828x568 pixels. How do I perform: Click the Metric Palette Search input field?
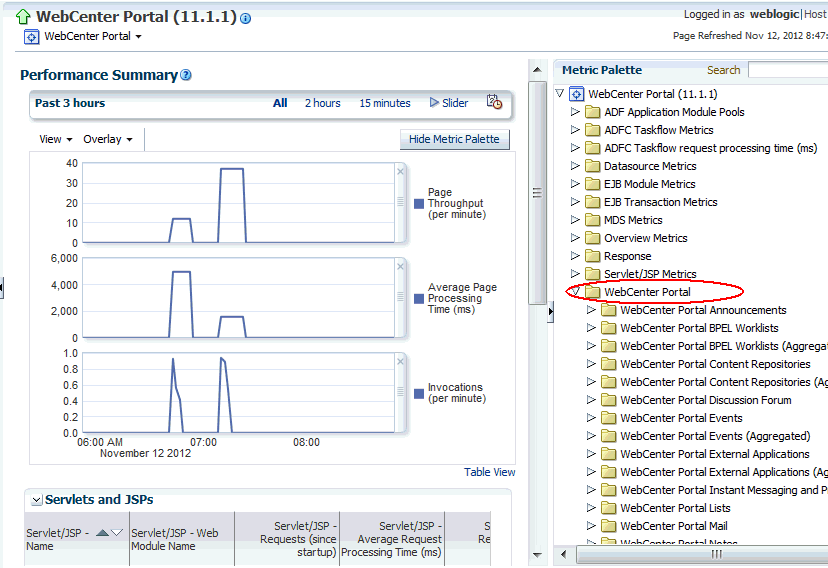[x=788, y=70]
